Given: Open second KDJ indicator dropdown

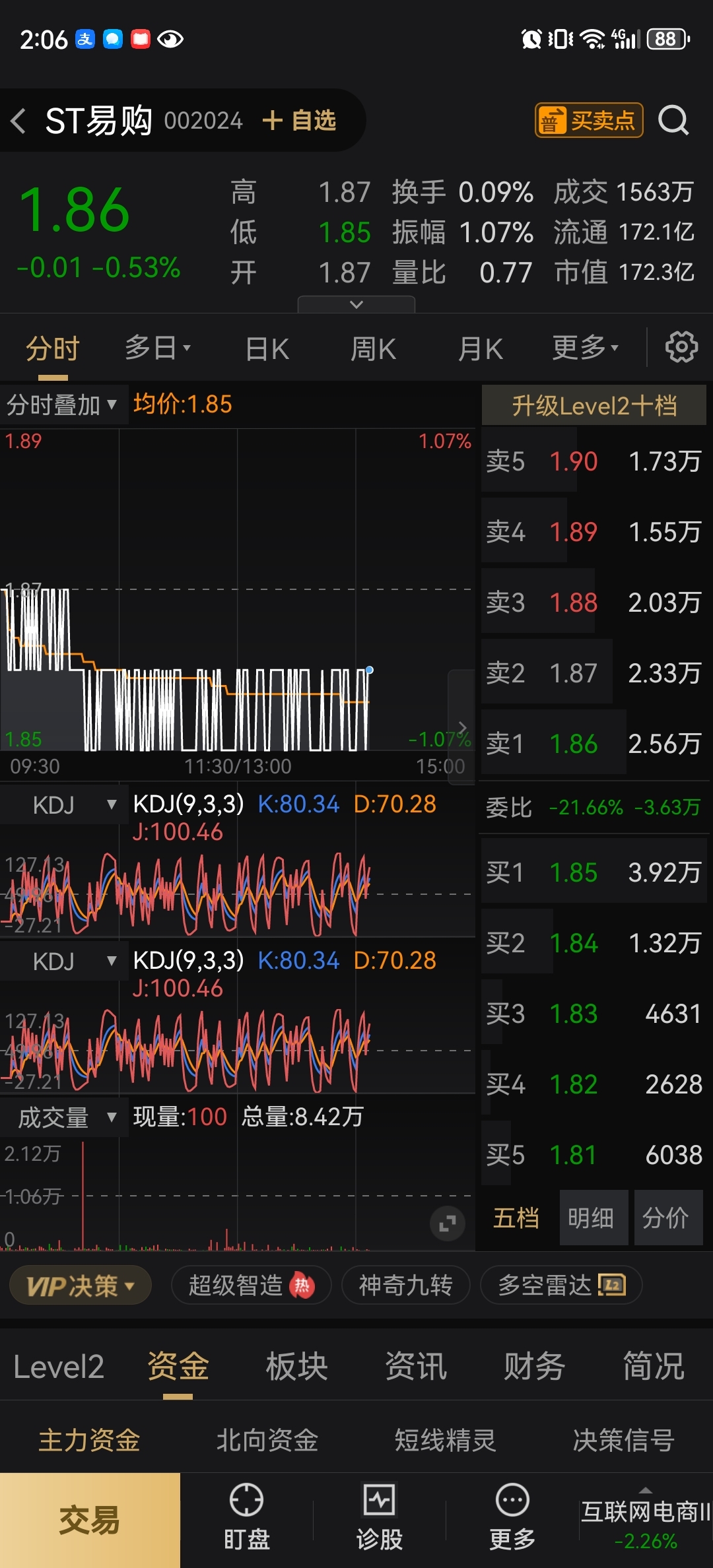Looking at the screenshot, I should pyautogui.click(x=64, y=961).
